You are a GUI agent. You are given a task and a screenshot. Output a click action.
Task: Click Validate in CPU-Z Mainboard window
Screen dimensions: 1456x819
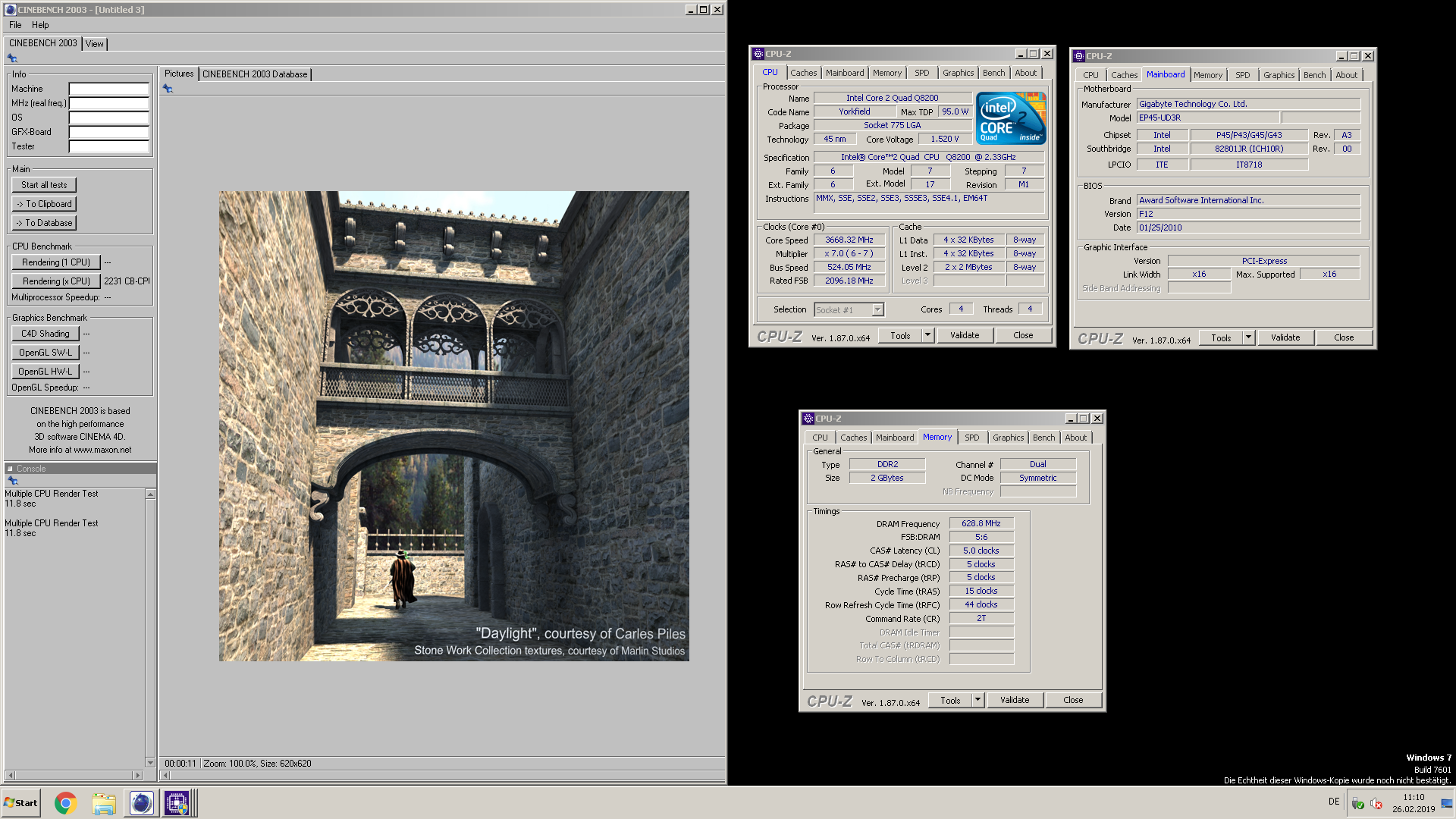[1285, 337]
